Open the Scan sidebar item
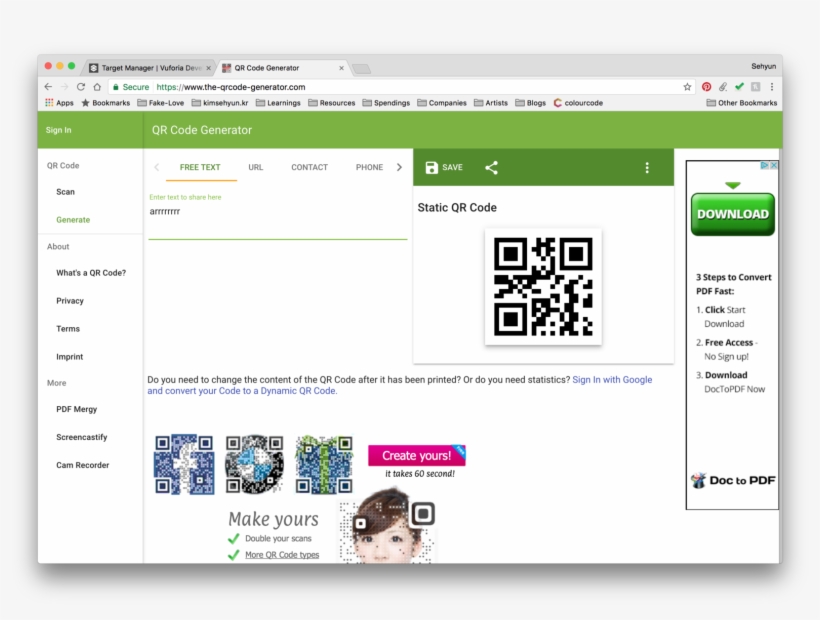The height and width of the screenshot is (620, 820). pos(65,192)
